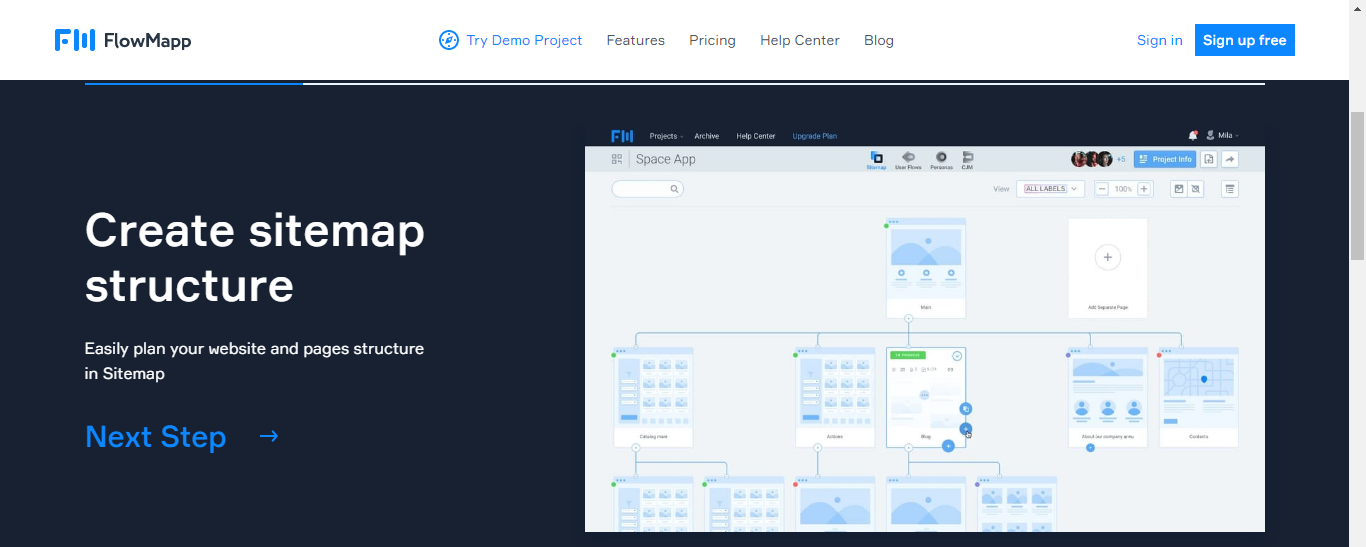
Task: Click the notification bell icon
Action: coord(1192,135)
